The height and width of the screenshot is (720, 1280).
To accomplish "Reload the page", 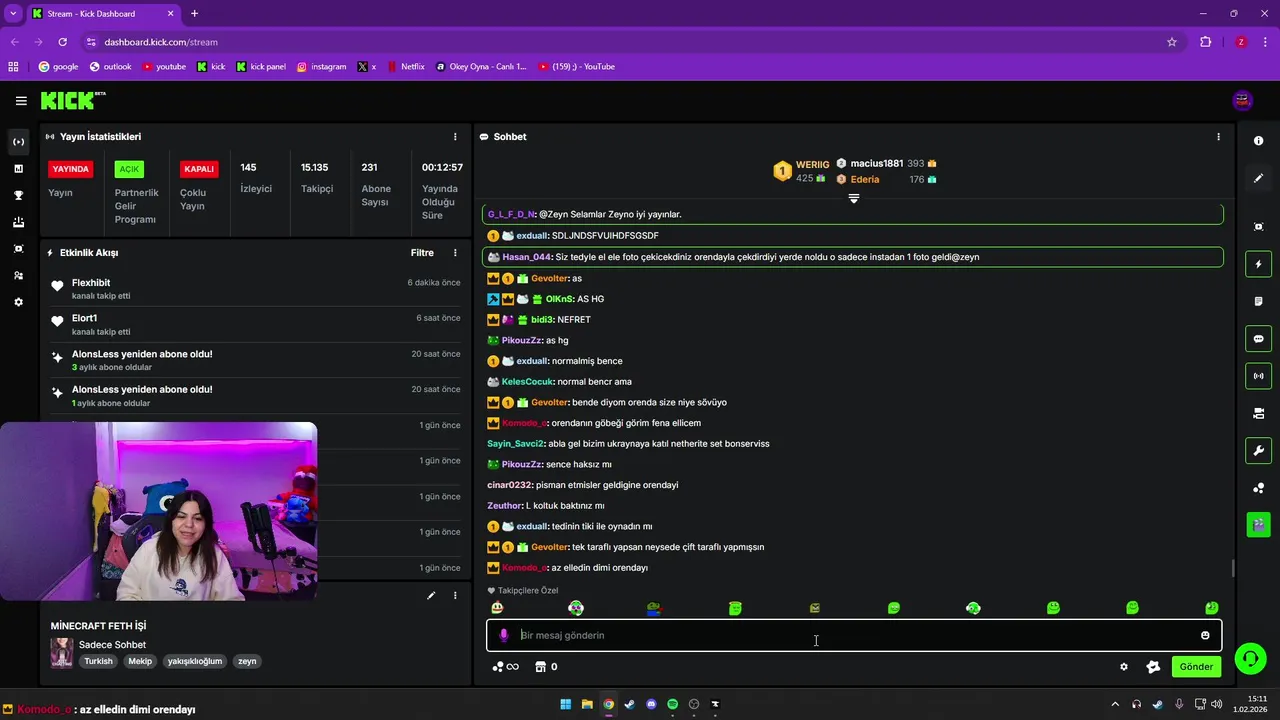I will [62, 42].
